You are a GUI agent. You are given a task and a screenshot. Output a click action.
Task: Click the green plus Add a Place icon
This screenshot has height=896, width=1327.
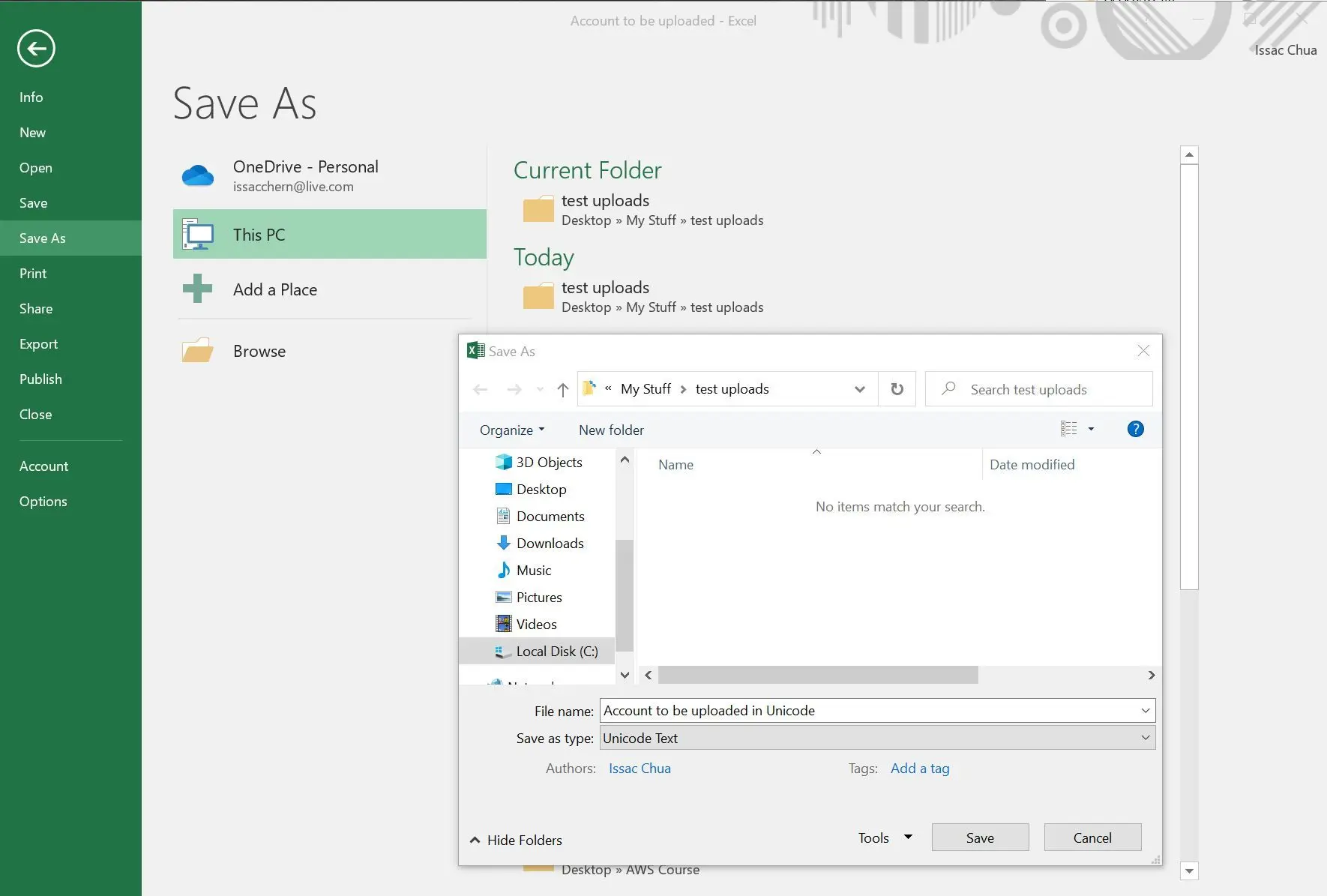[x=198, y=289]
